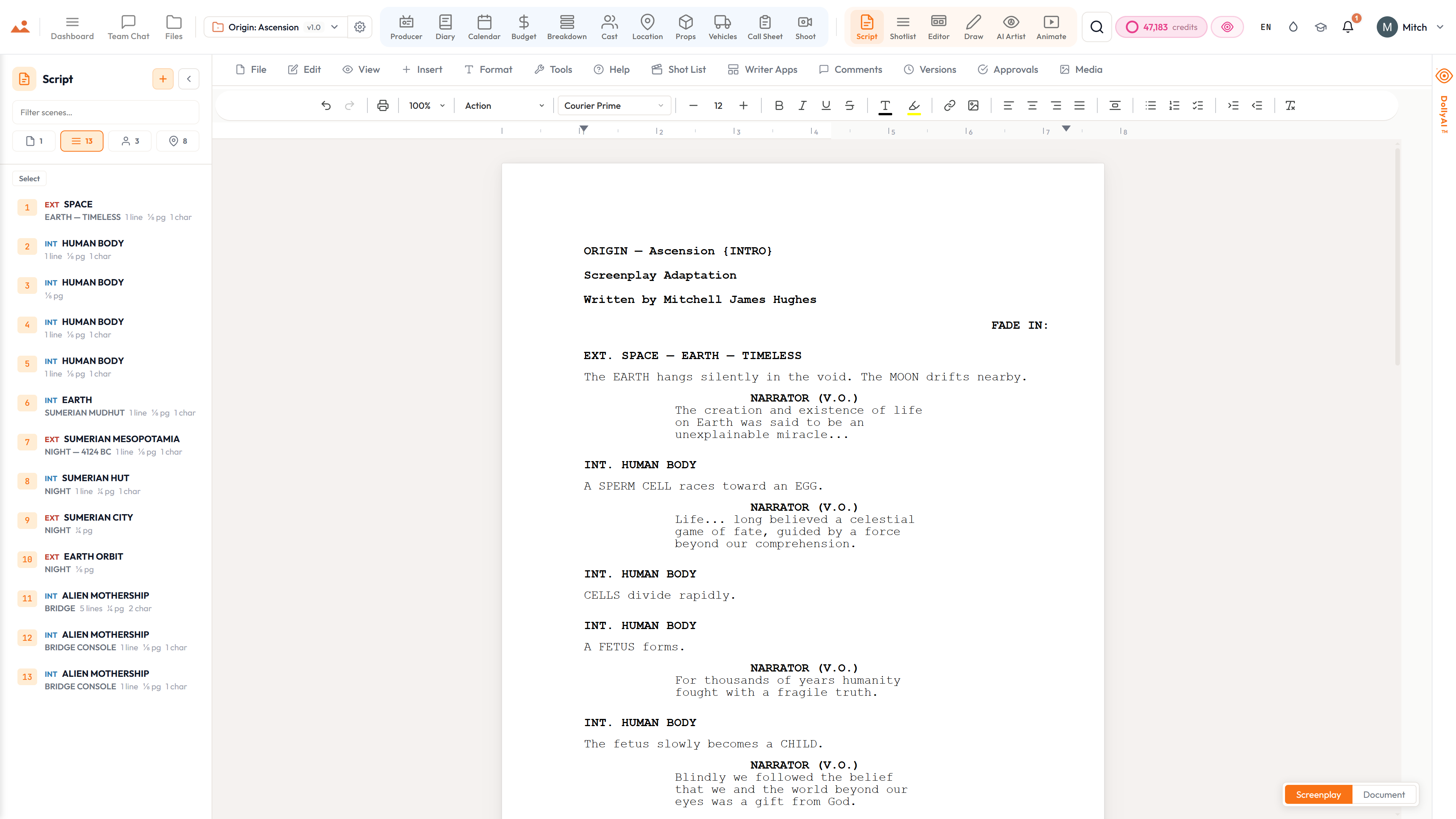Expand the project version dropdown
The height and width of the screenshot is (819, 1456).
(334, 27)
